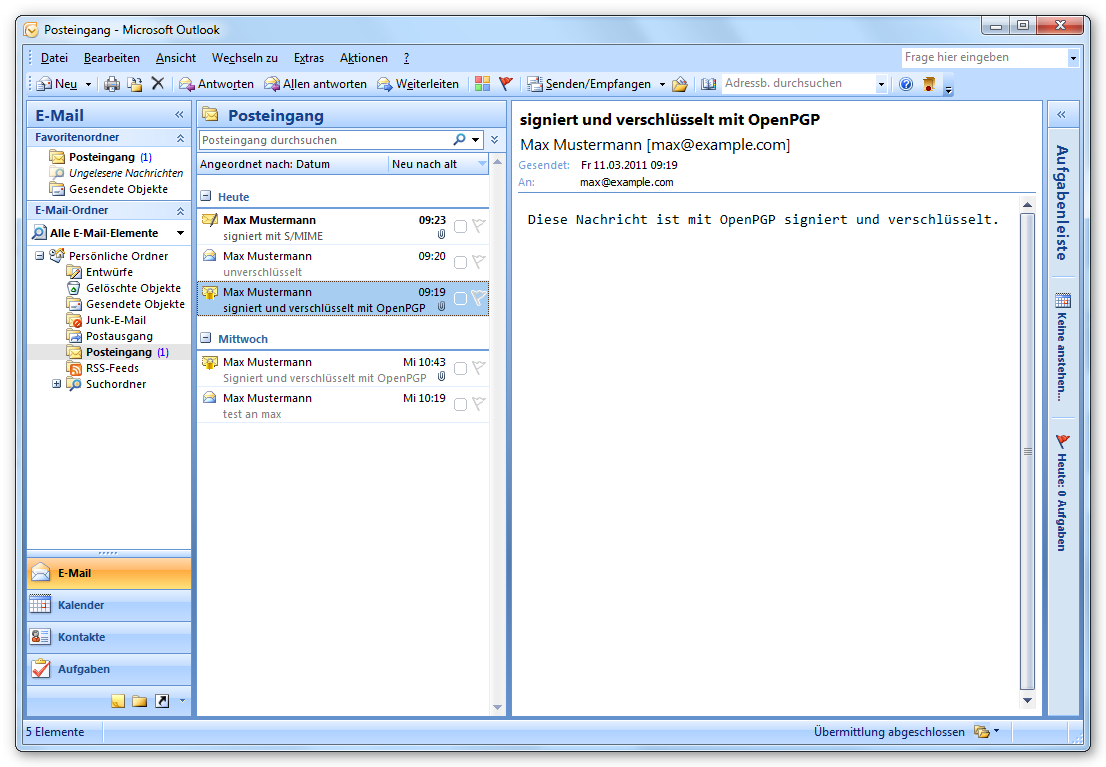Viewport: 1106px width, 767px height.
Task: Select the Delete icon on the toolbar
Action: 158,83
